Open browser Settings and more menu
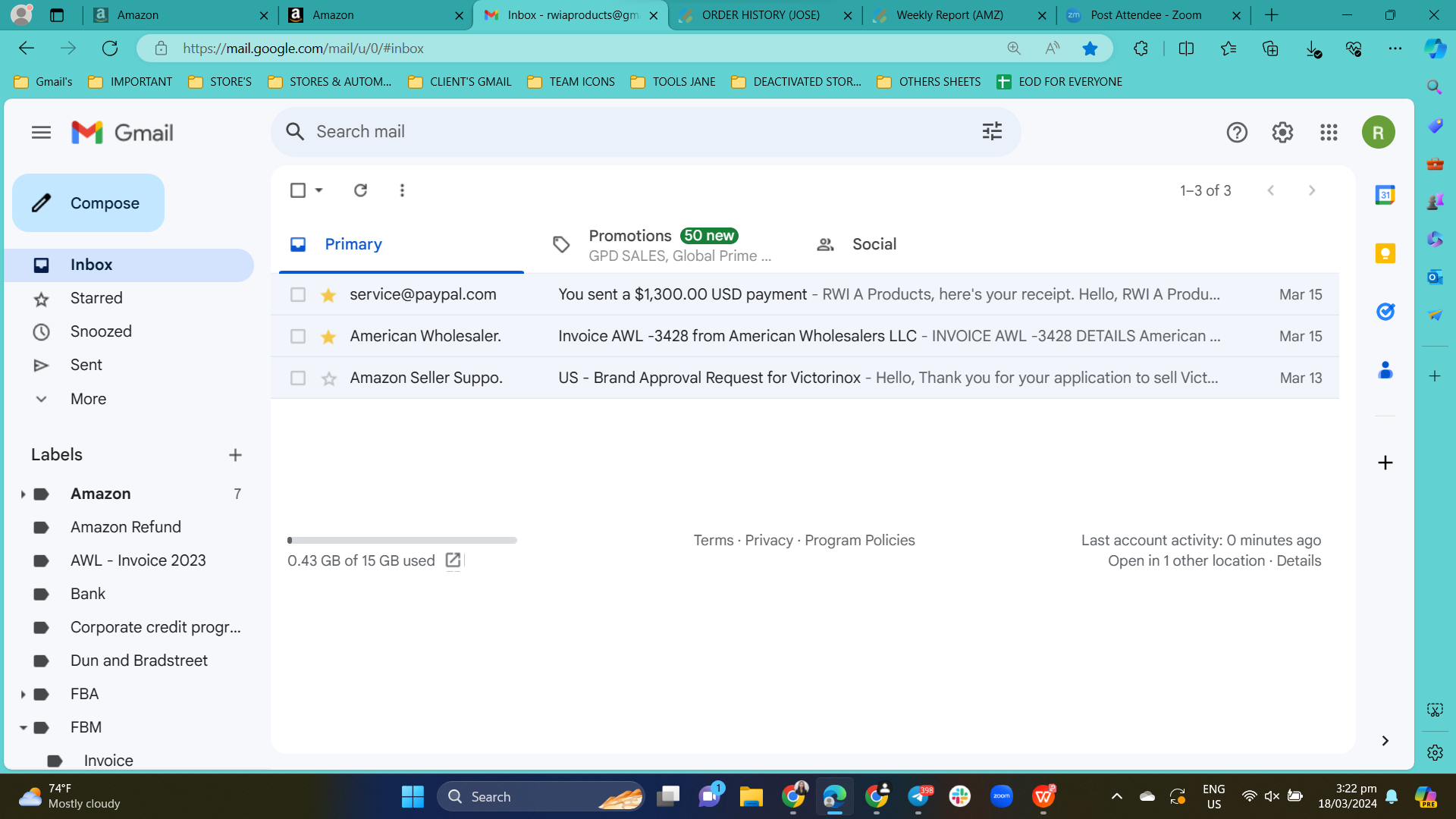This screenshot has width=1456, height=819. click(x=1395, y=49)
